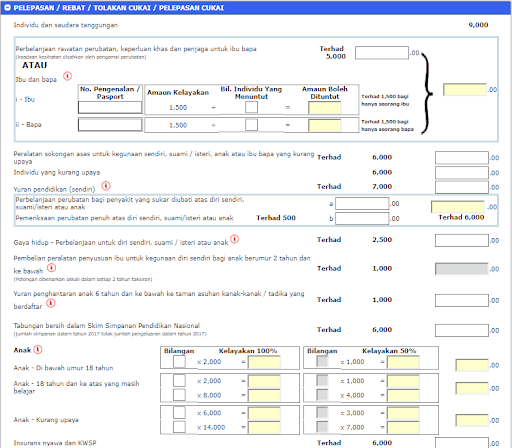Click the Peralatan sokongan asas amount field
This screenshot has width=512, height=448.
point(462,158)
